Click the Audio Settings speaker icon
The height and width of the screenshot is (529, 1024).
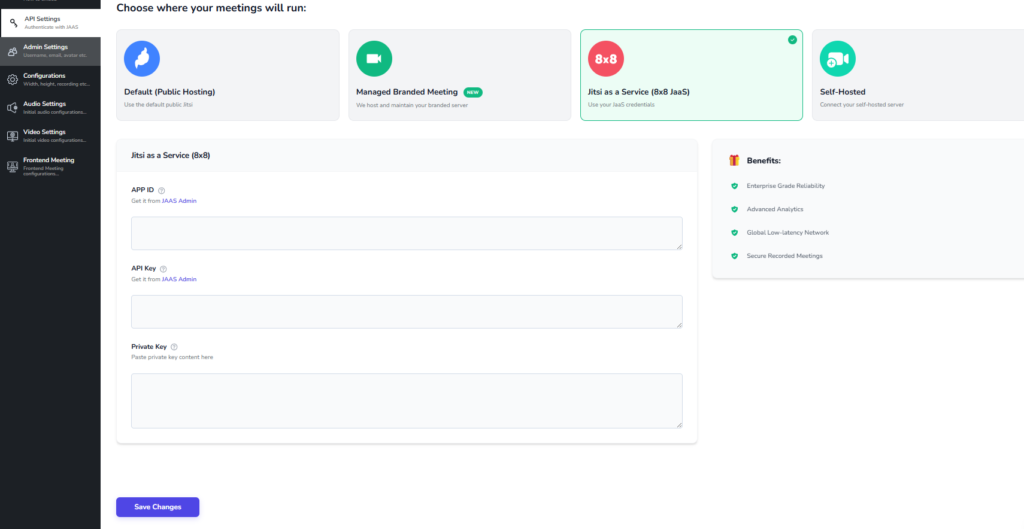12,108
